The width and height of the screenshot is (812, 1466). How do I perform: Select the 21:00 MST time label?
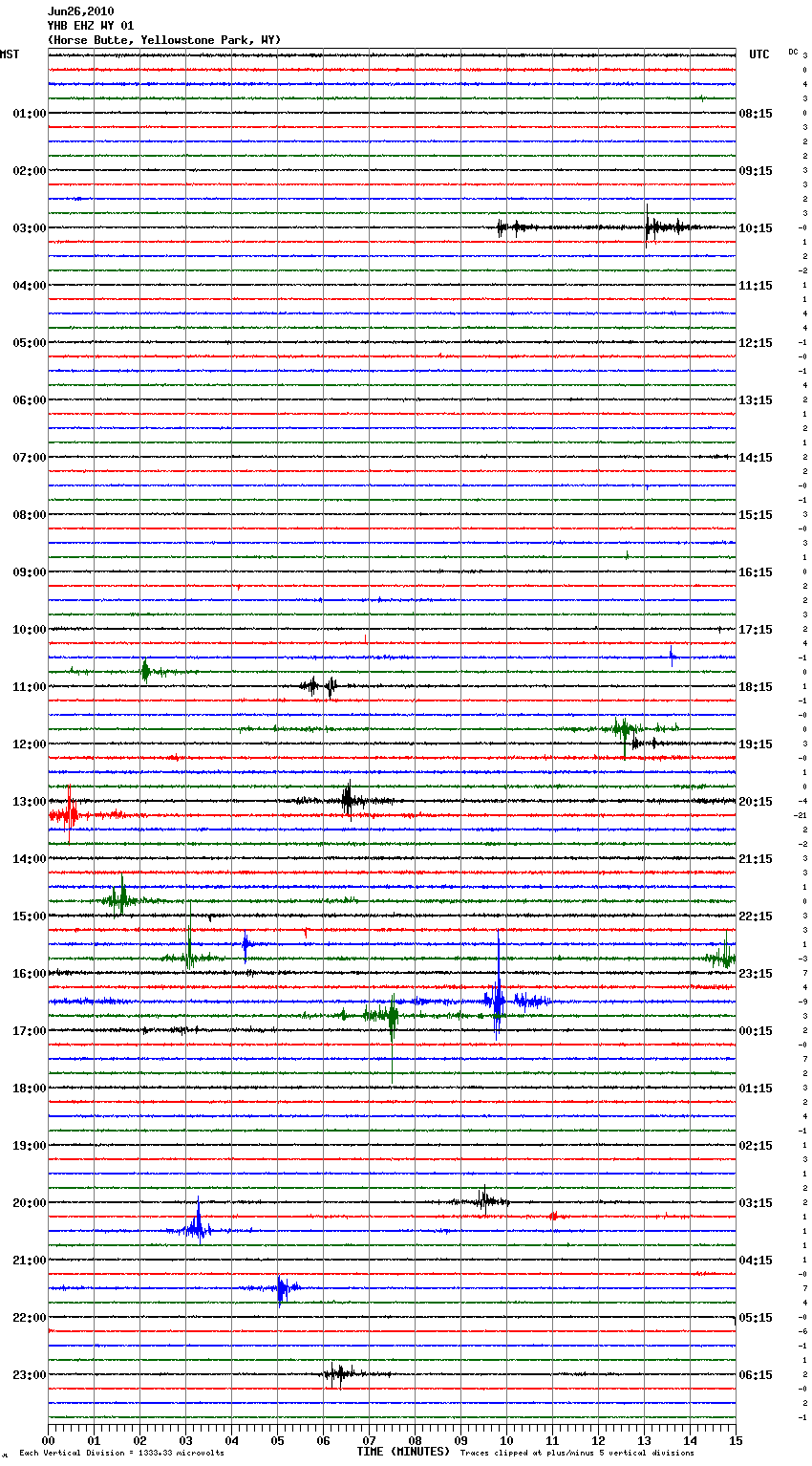[x=30, y=1261]
